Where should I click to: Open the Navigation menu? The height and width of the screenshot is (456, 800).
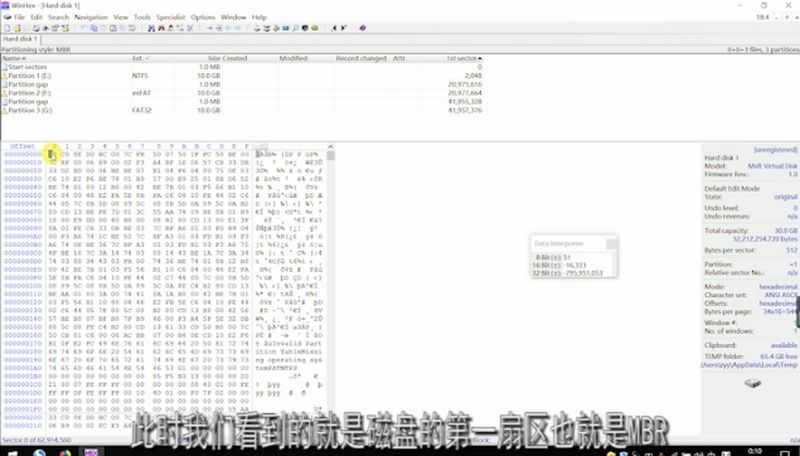(91, 17)
